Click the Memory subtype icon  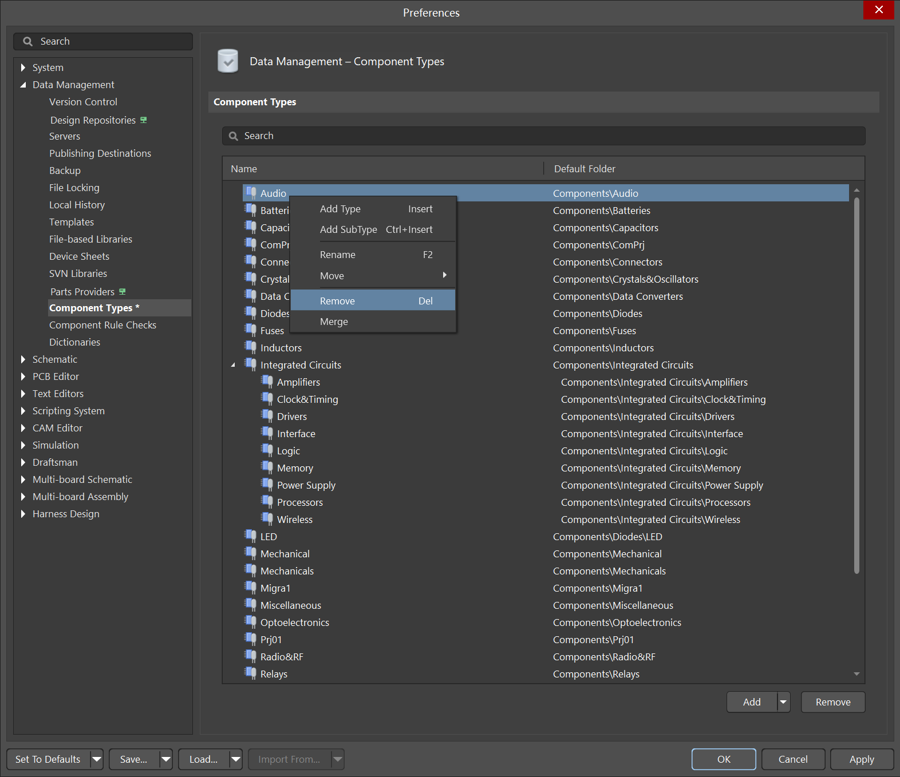[267, 468]
